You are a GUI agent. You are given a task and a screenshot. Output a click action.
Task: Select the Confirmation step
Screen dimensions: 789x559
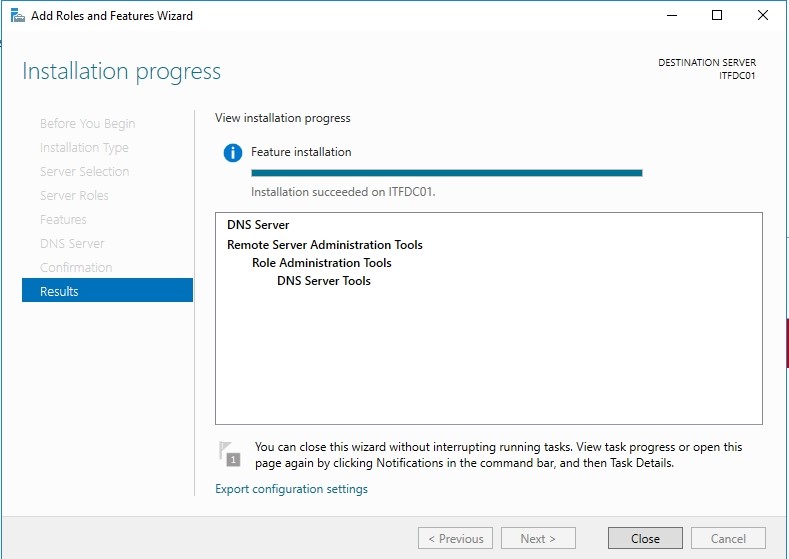click(x=76, y=267)
